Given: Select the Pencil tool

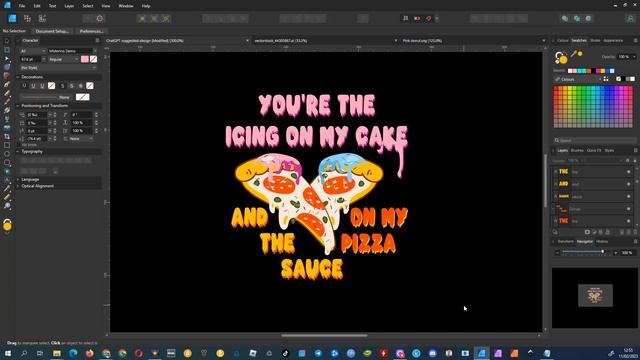Looking at the screenshot, I should (x=7, y=93).
